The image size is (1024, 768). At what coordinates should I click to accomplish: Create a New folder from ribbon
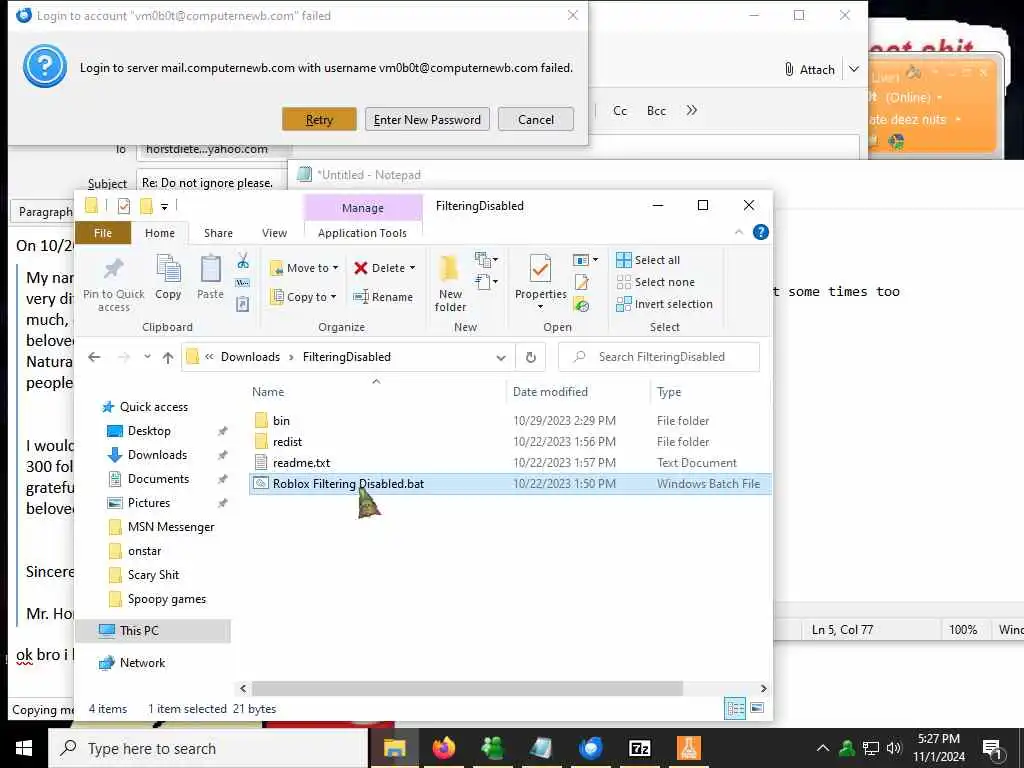click(x=450, y=283)
